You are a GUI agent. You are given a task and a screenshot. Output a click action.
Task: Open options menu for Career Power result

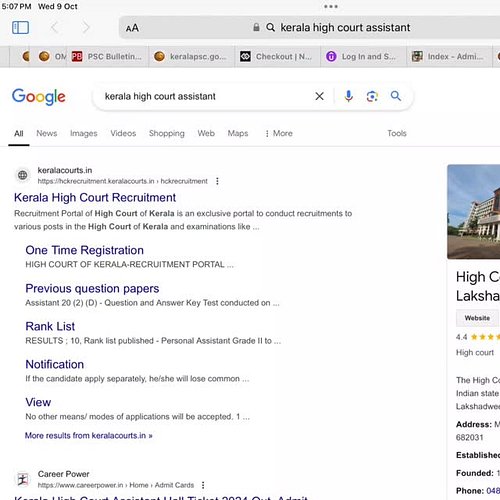(203, 485)
